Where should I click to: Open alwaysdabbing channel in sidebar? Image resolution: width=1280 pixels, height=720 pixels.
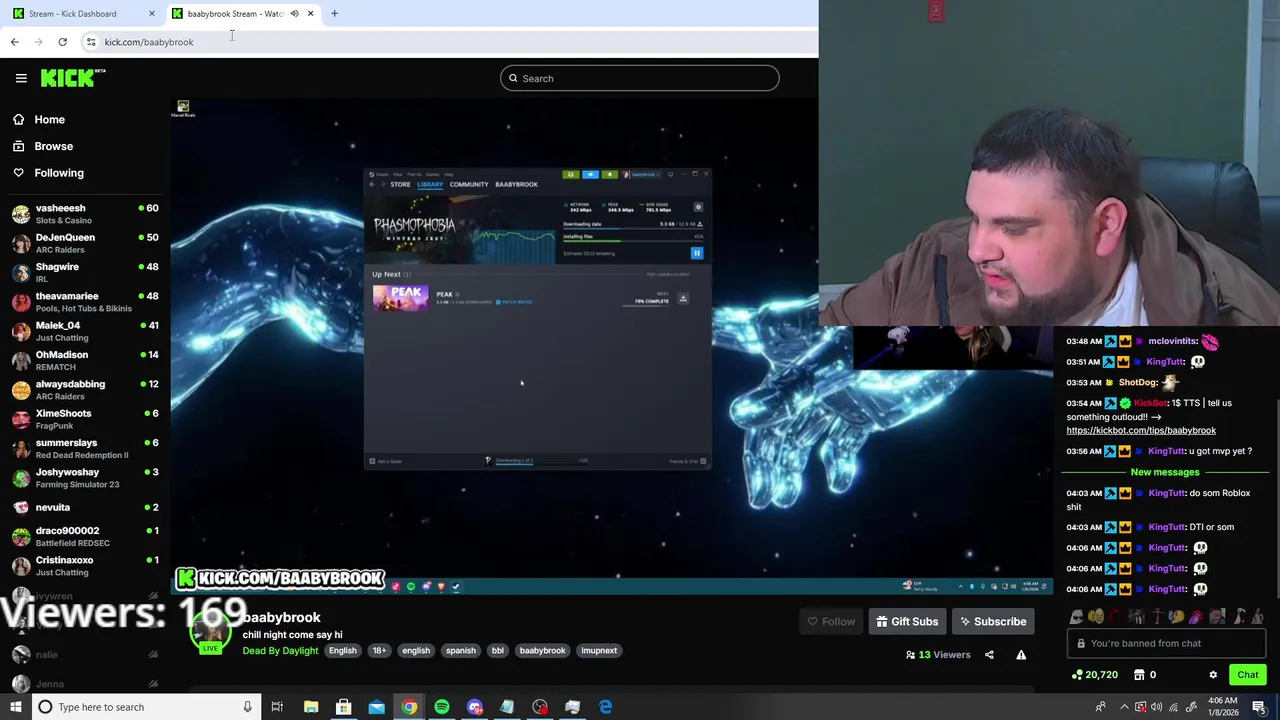click(x=85, y=390)
